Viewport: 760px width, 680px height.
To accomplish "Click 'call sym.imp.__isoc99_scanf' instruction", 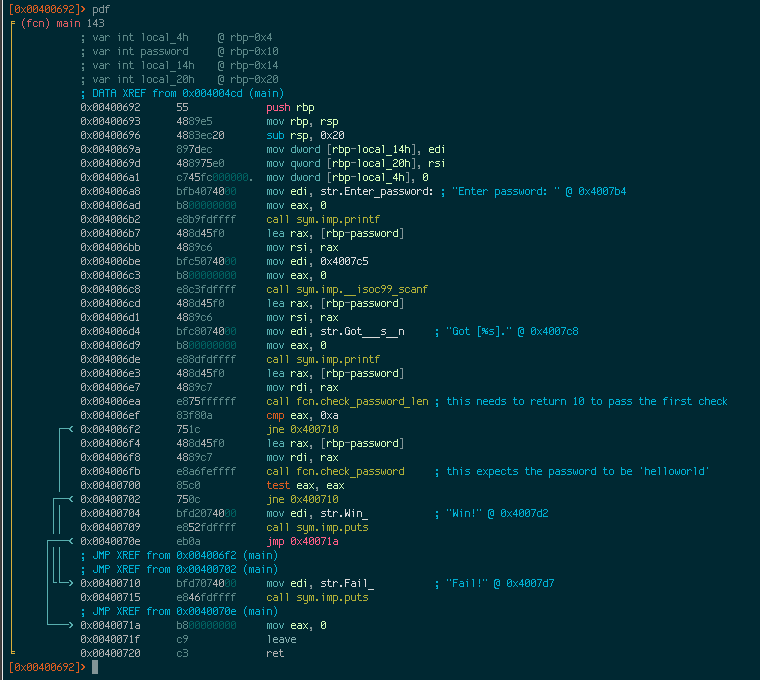I will pyautogui.click(x=347, y=290).
